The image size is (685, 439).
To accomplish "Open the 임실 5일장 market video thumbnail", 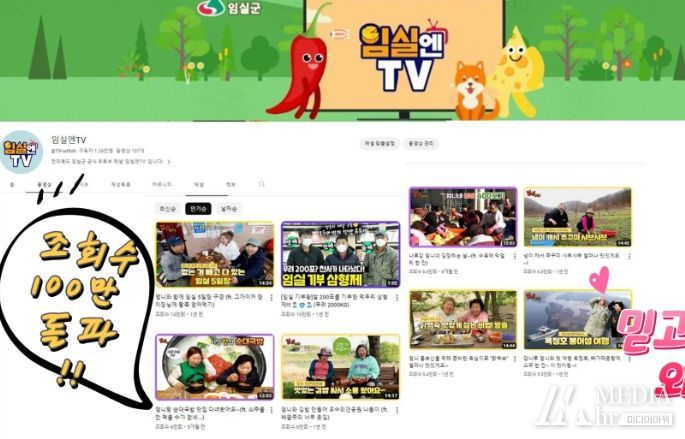I will pos(215,255).
